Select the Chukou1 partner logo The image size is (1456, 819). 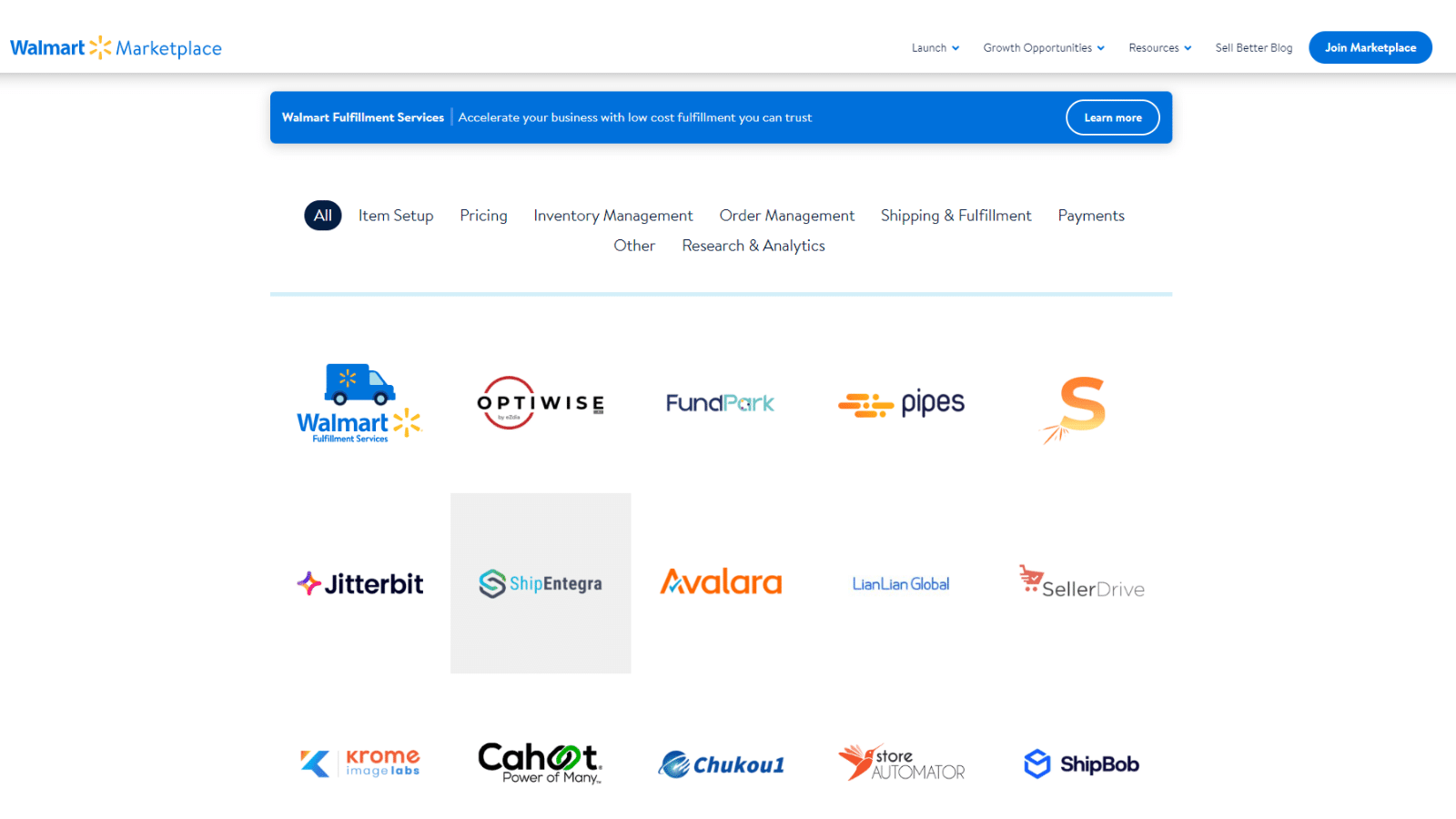(721, 764)
